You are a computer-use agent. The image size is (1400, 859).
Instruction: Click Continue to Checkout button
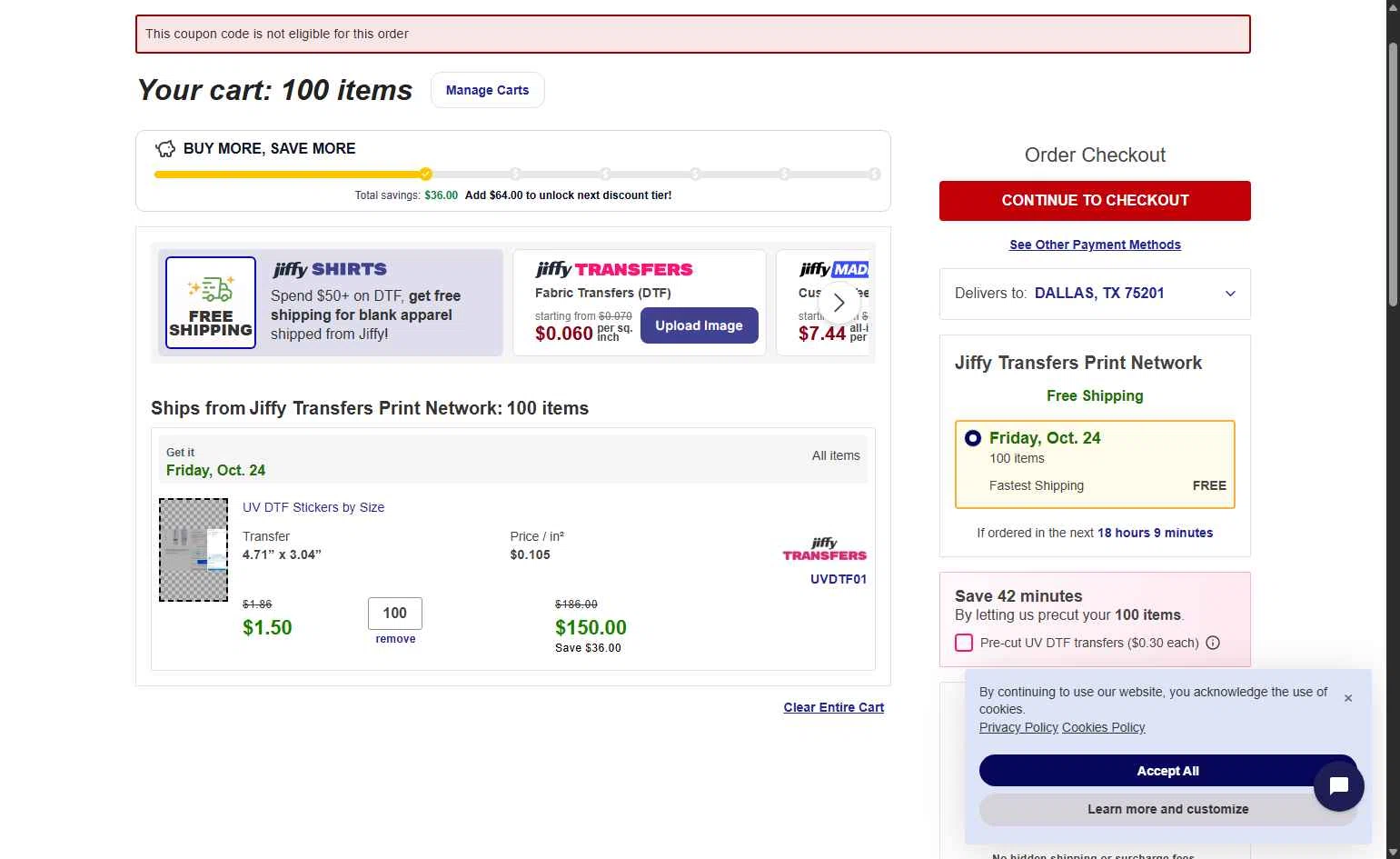(x=1095, y=201)
